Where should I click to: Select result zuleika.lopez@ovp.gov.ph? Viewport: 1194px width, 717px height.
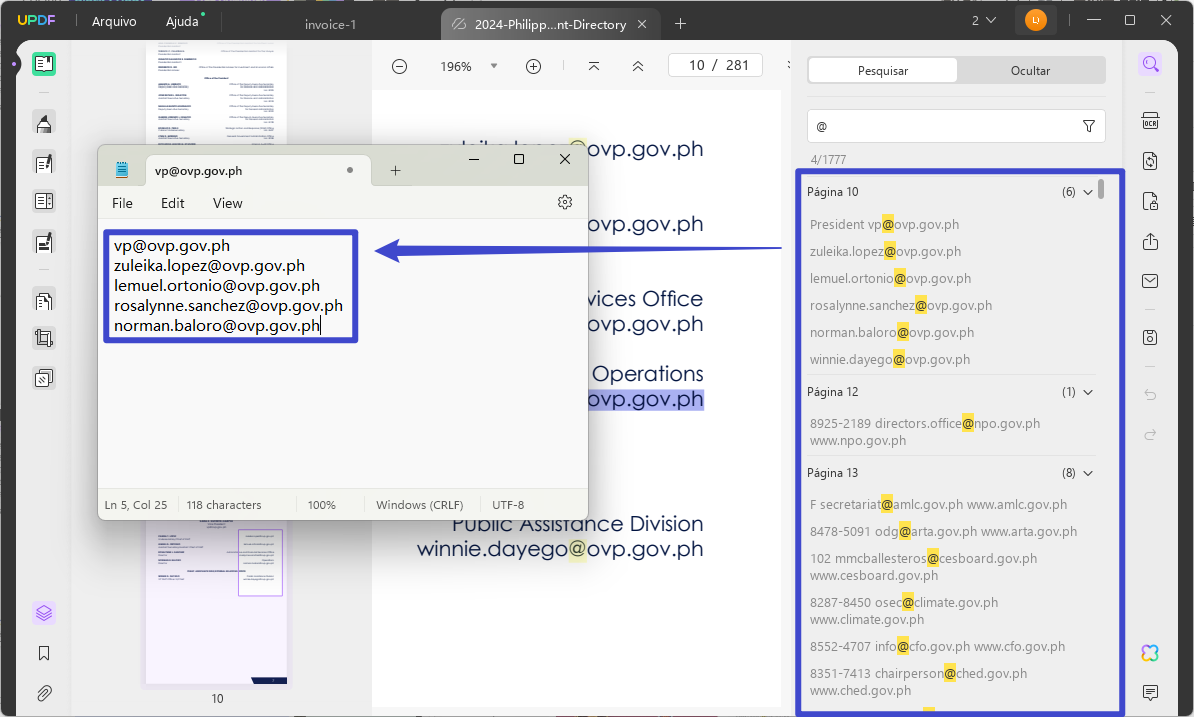point(885,251)
